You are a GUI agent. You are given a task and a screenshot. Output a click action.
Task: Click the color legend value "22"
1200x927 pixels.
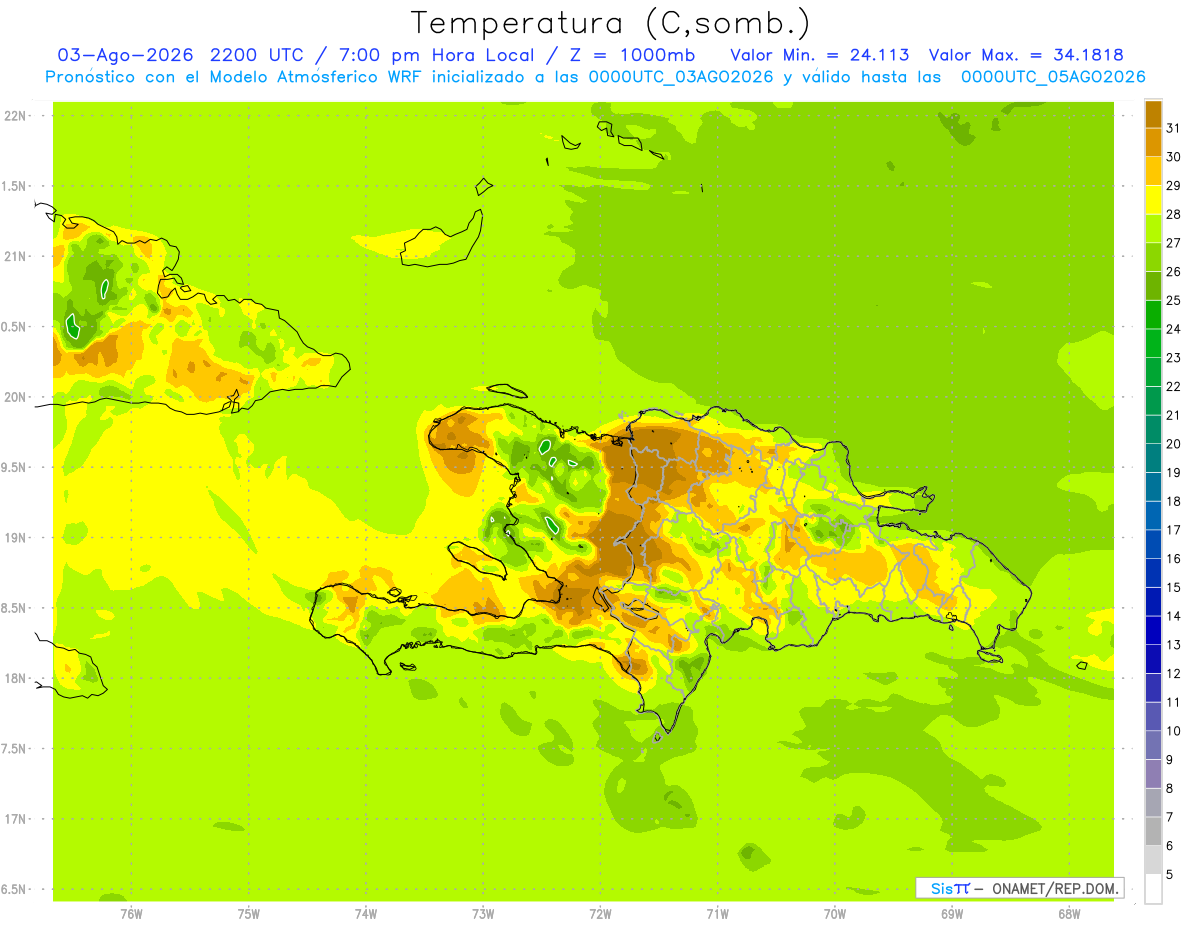coord(1173,386)
